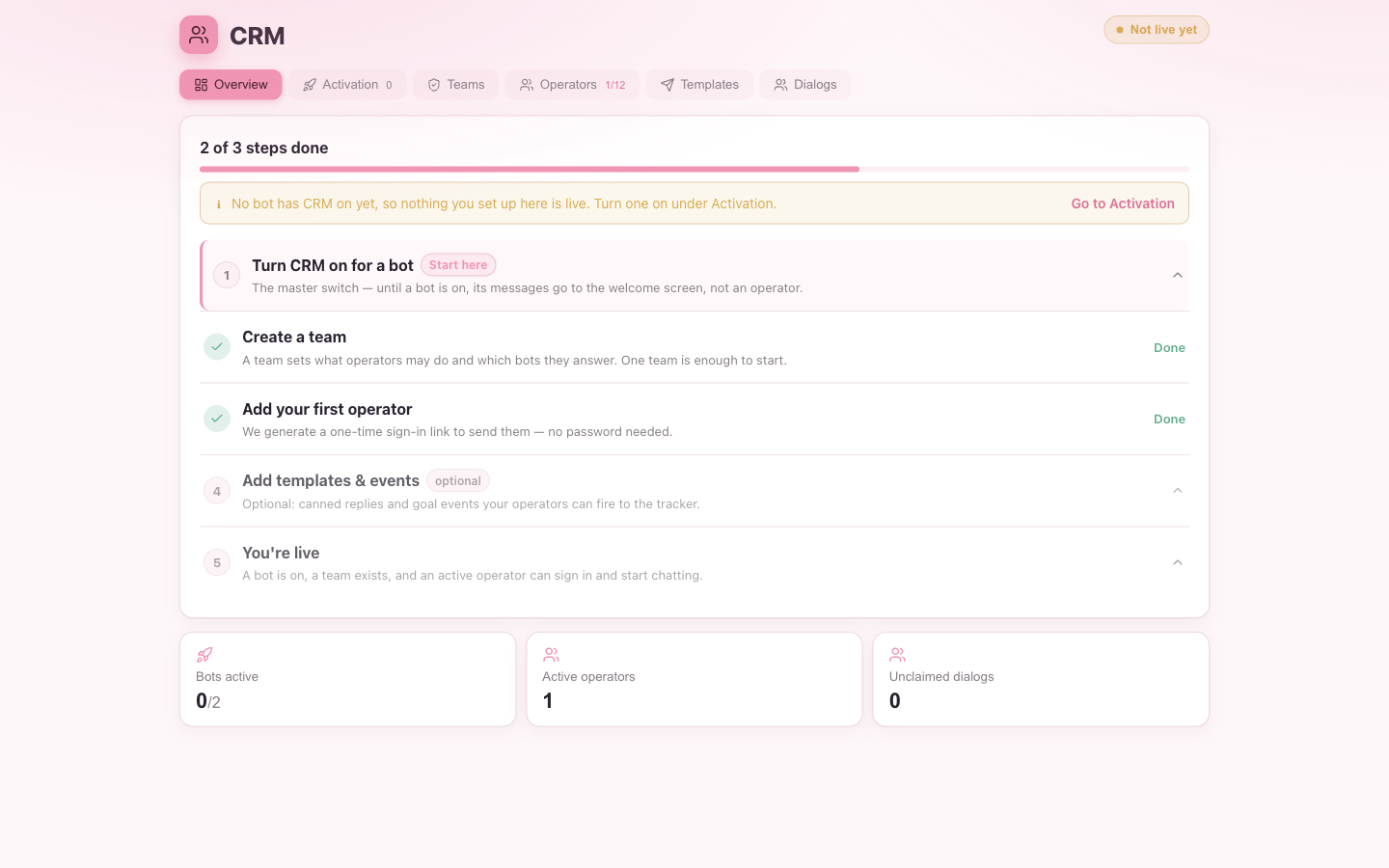The image size is (1389, 868).
Task: Click the people icon on Operators tab
Action: pos(527,85)
